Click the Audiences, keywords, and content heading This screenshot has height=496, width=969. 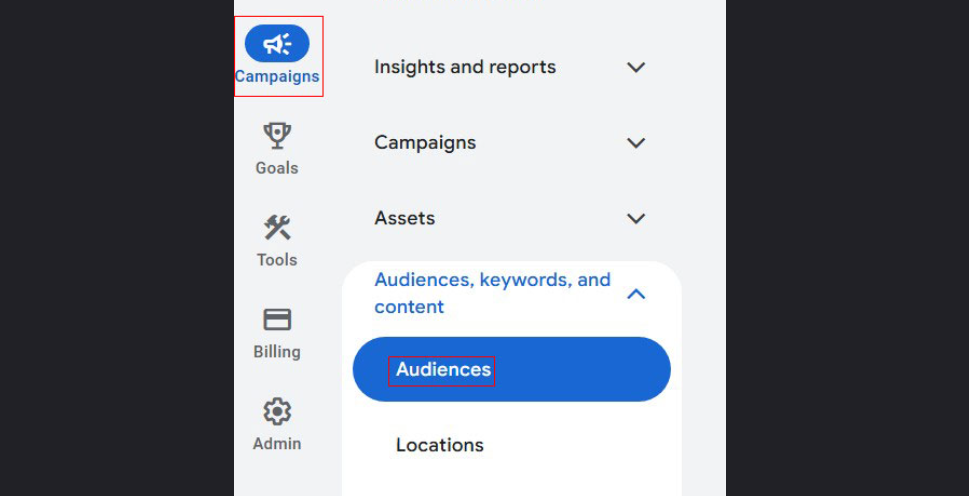(492, 293)
